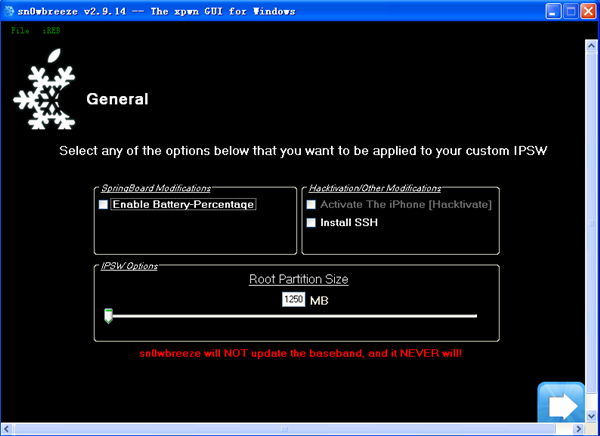Screen dimensions: 600x436
Task: Click the sn0wbreeze title bar app icon
Action: pos(9,12)
